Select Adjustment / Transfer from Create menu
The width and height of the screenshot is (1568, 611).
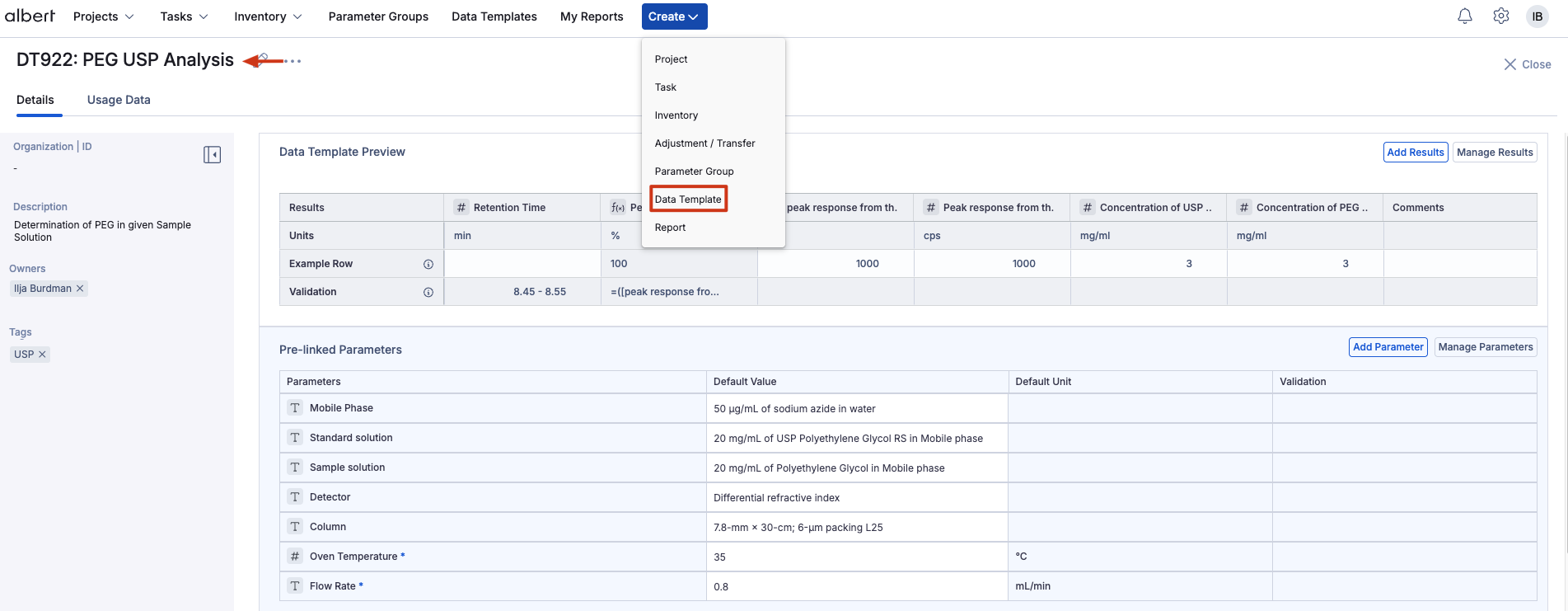tap(705, 143)
